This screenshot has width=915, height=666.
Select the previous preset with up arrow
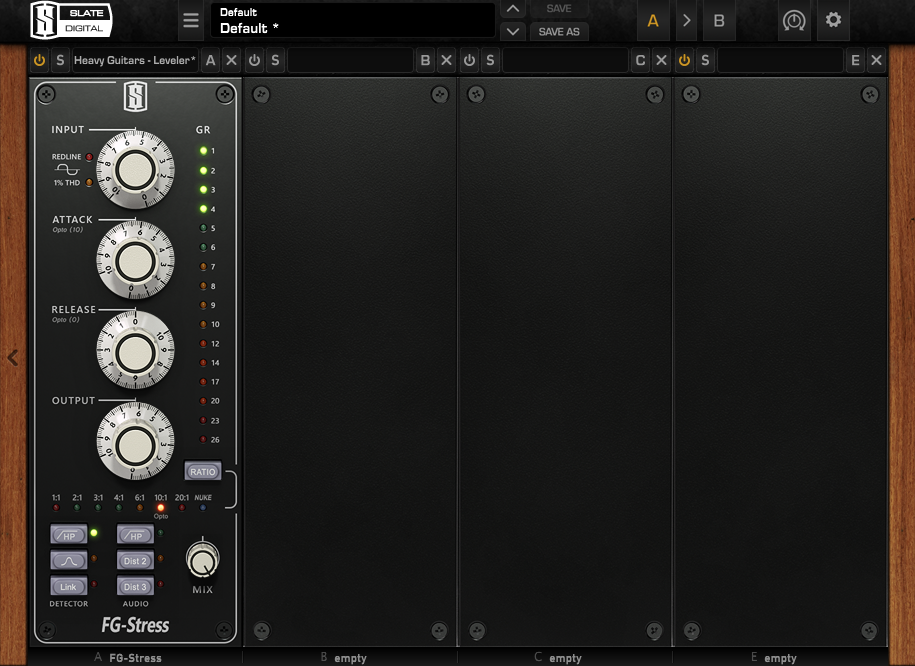(x=512, y=9)
